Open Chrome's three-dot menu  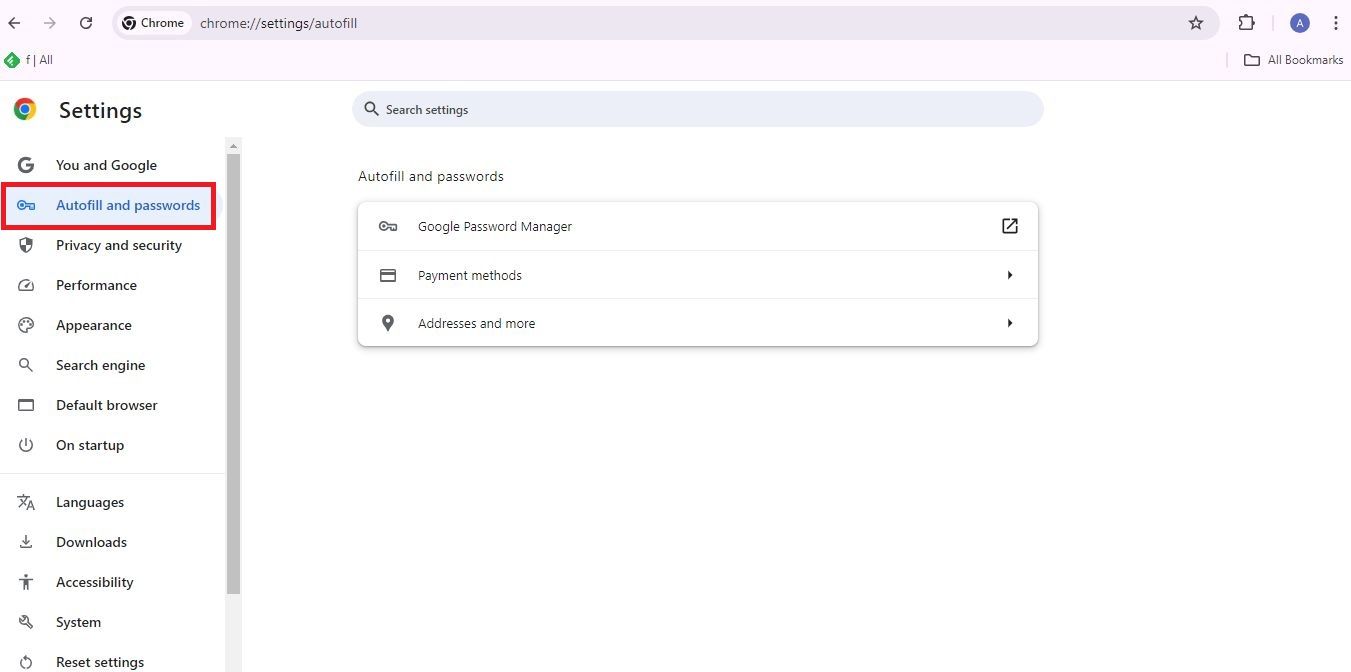pyautogui.click(x=1337, y=23)
